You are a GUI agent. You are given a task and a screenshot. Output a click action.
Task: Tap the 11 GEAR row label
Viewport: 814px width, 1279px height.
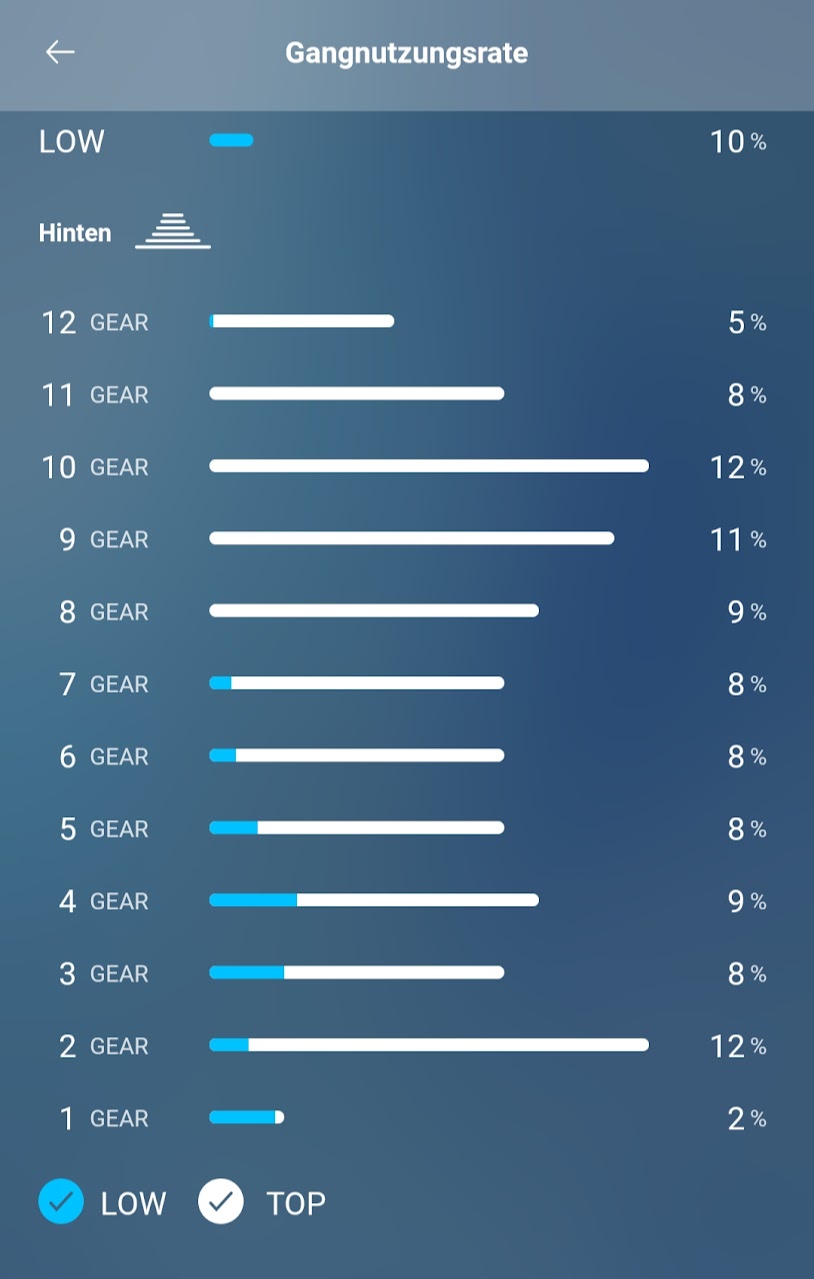[x=95, y=395]
